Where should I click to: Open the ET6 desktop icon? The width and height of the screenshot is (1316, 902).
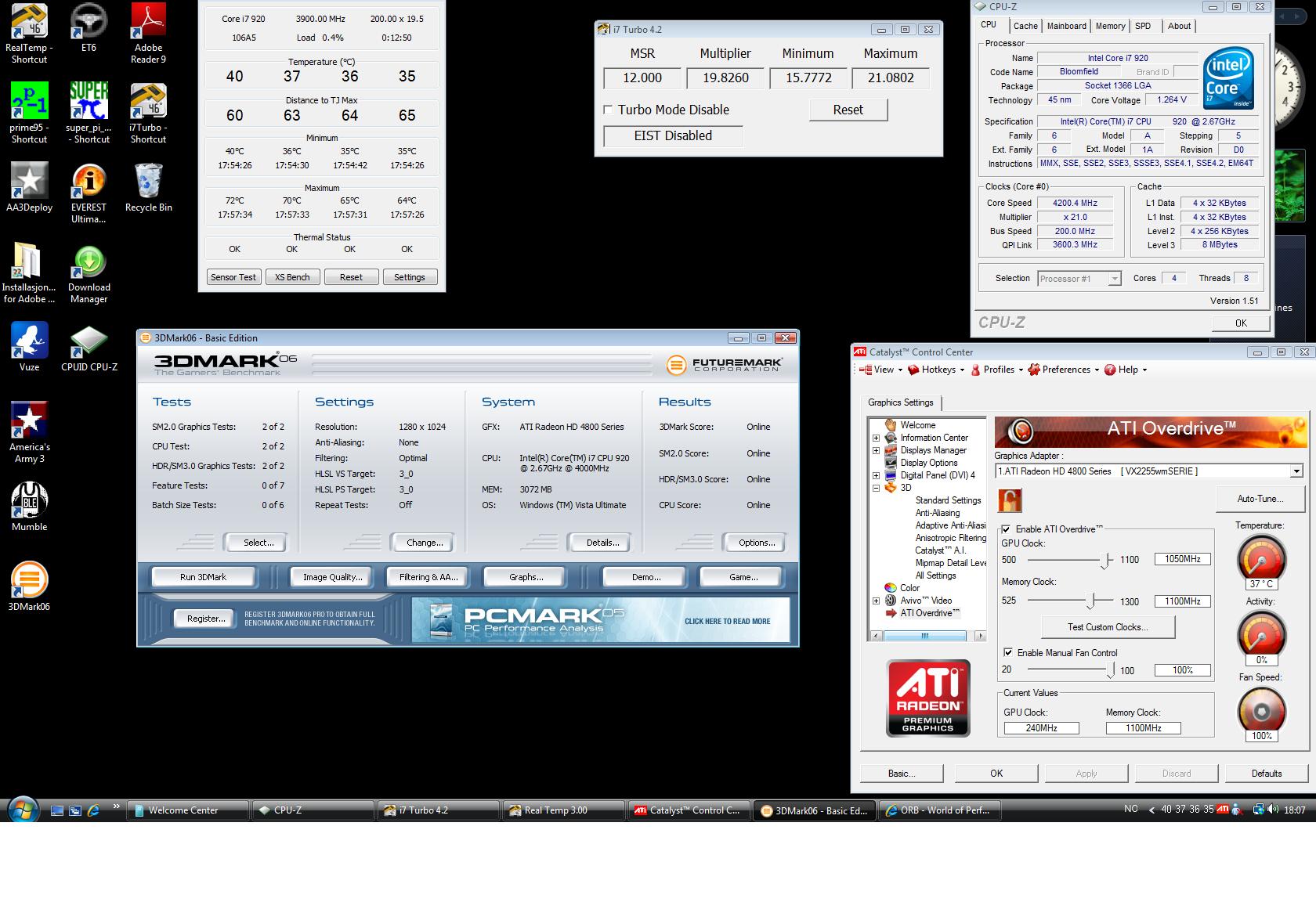pyautogui.click(x=89, y=27)
